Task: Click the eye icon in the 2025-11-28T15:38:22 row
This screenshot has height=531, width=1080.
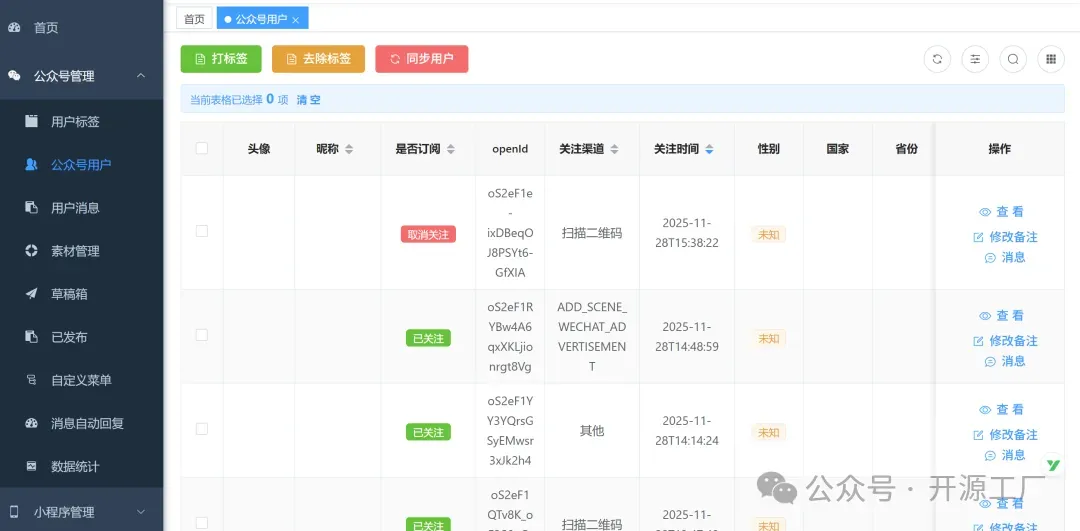Action: 985,212
